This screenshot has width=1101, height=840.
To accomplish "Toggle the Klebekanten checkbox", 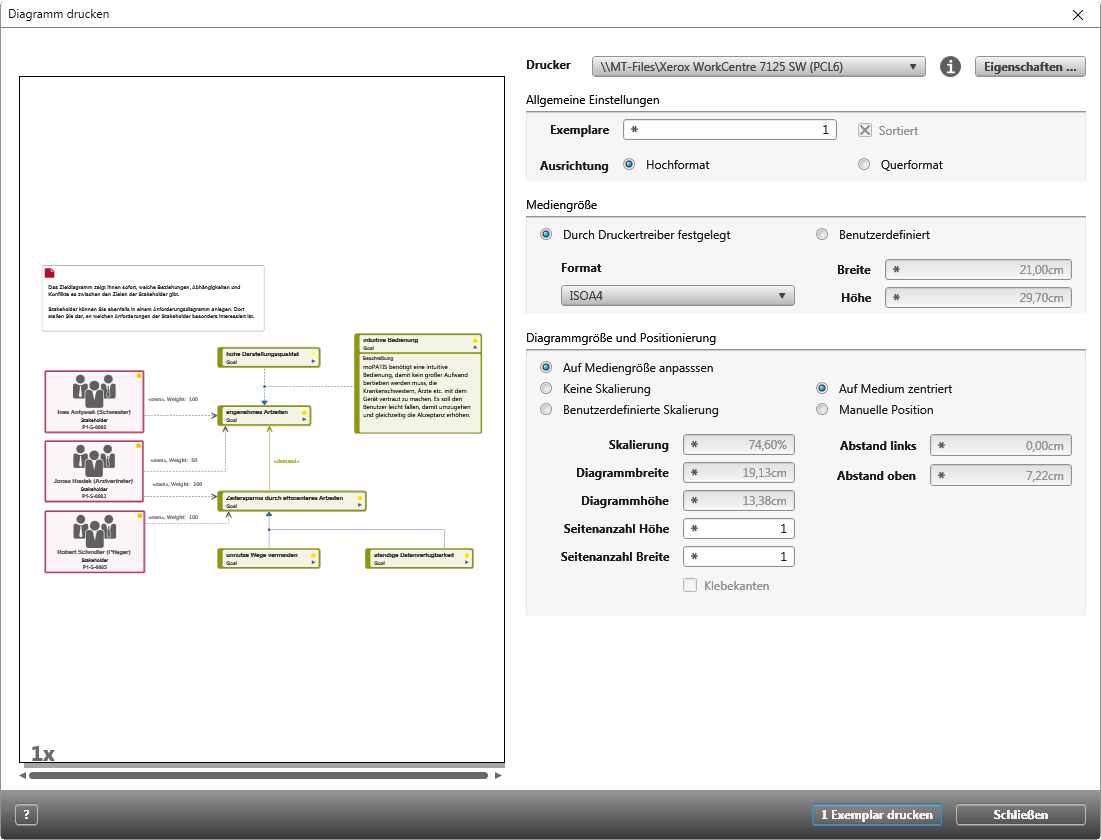I will coord(690,585).
